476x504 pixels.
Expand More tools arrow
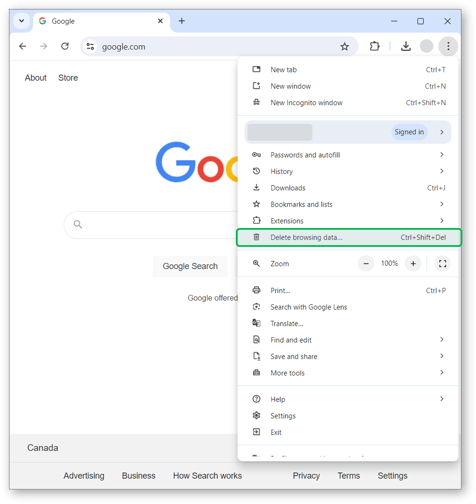click(x=442, y=372)
